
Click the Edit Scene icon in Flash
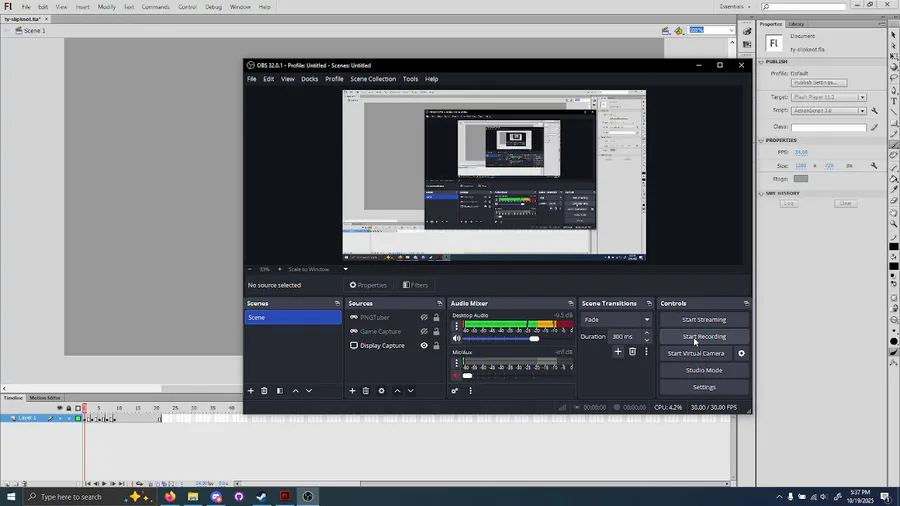(666, 30)
